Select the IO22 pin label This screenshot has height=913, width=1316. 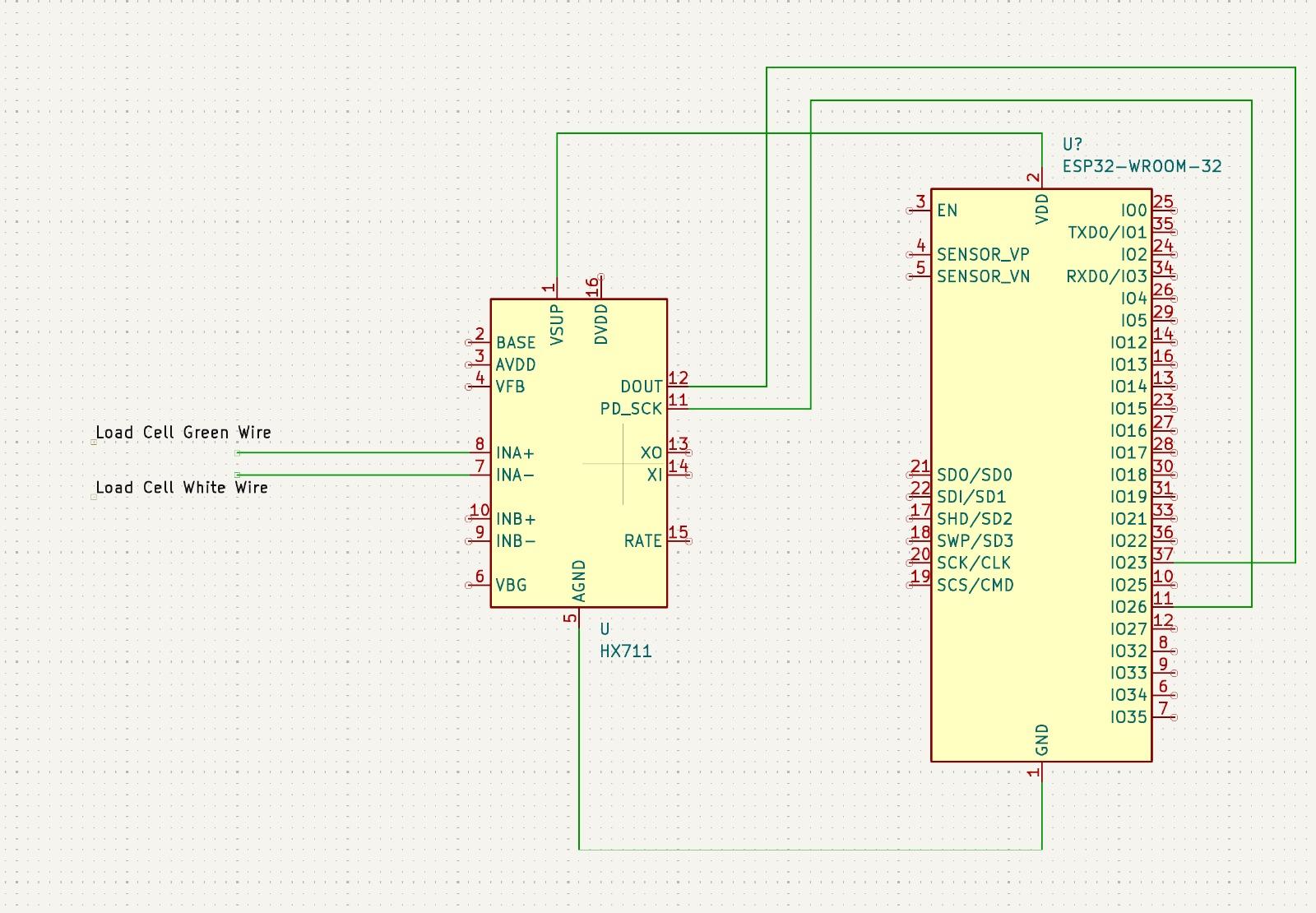coord(1128,541)
